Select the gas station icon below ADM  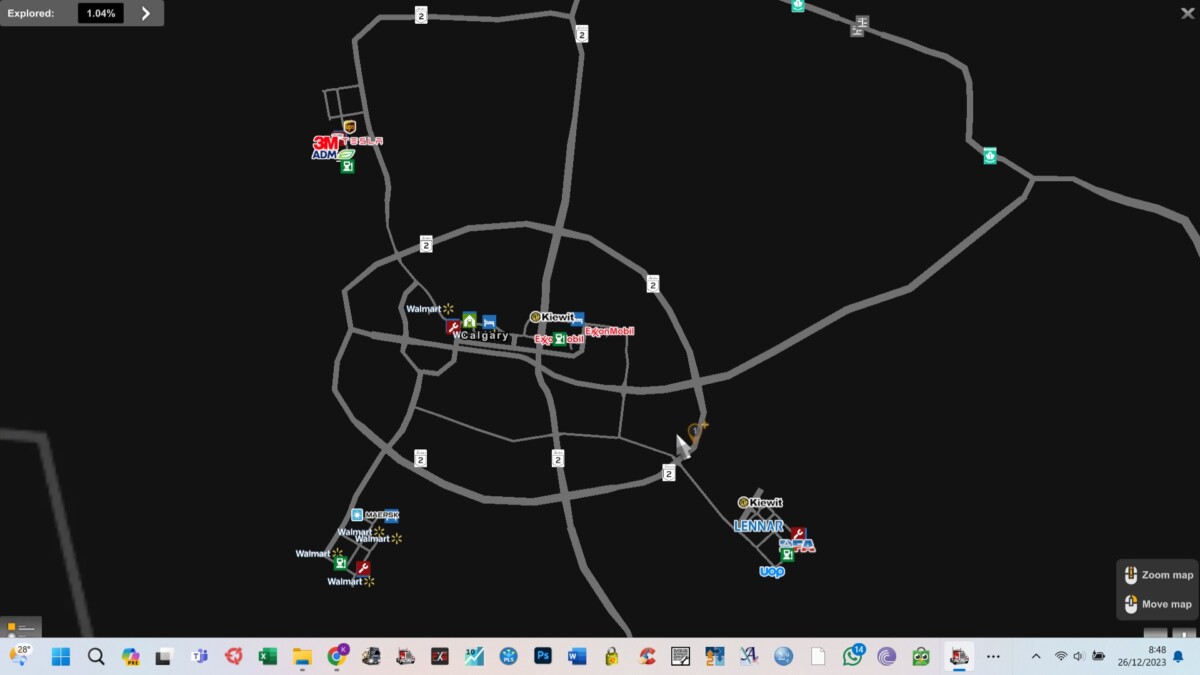pyautogui.click(x=347, y=167)
